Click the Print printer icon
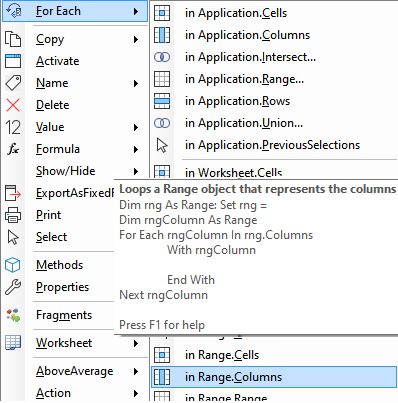The height and width of the screenshot is (403, 398). point(13,215)
